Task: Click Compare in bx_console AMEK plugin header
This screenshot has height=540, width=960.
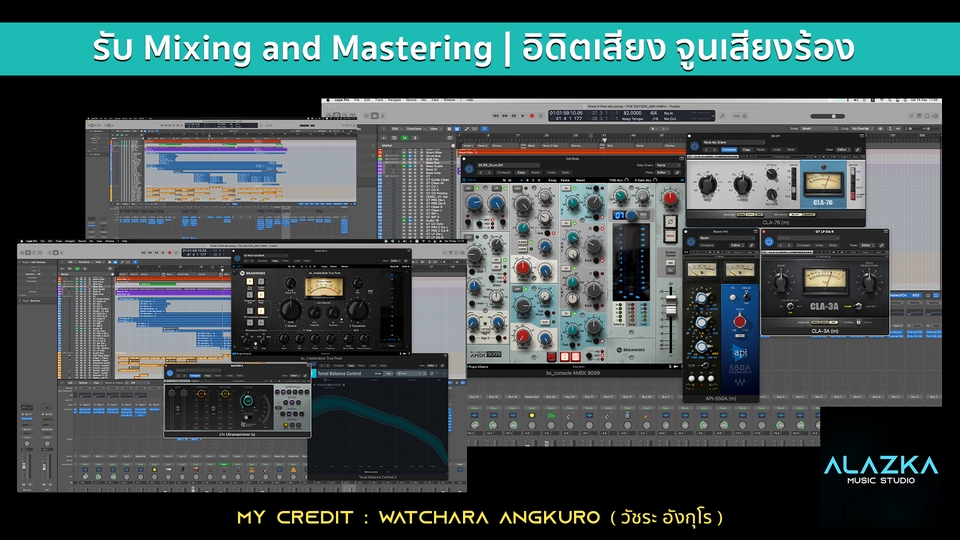Action: [503, 173]
